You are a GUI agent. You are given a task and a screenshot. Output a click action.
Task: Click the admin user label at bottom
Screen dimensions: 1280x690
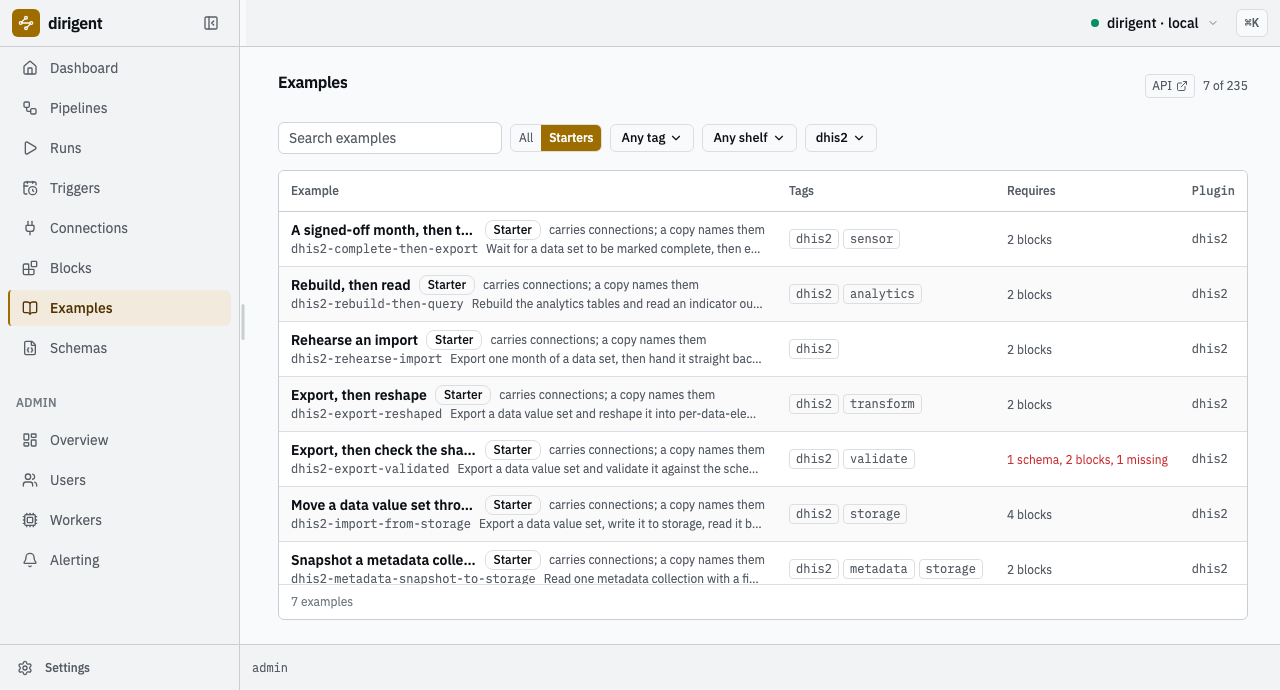tap(270, 667)
